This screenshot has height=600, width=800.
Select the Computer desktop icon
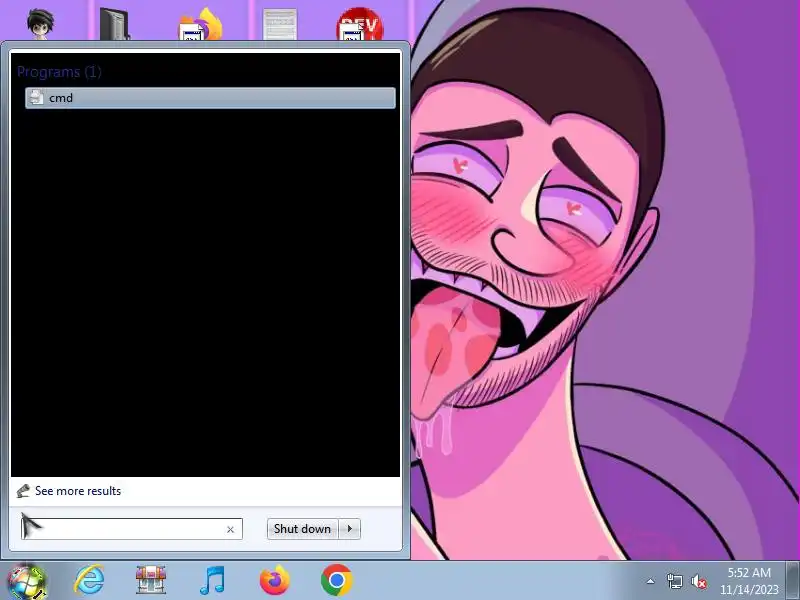click(114, 23)
